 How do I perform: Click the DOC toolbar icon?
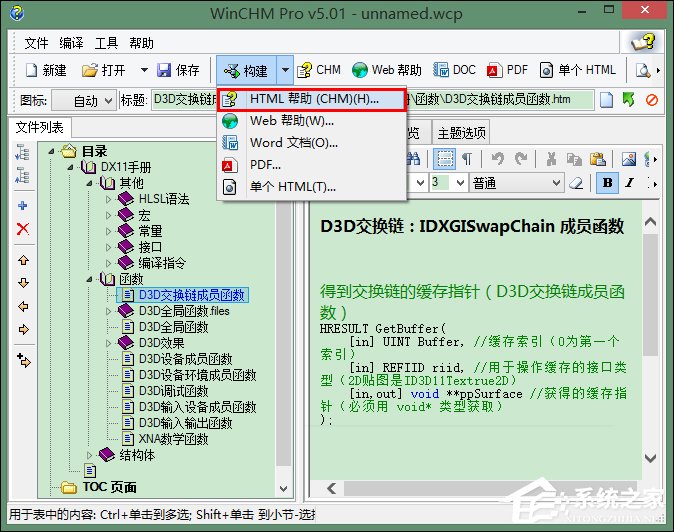coord(454,70)
